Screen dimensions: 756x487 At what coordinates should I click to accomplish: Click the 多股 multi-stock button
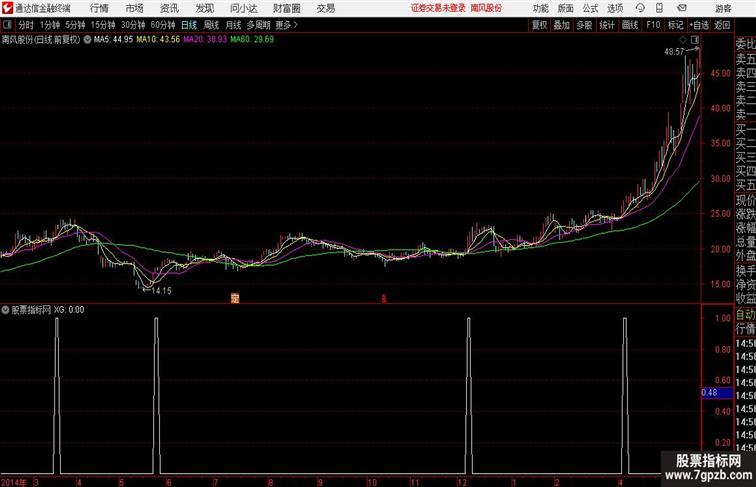[x=584, y=25]
